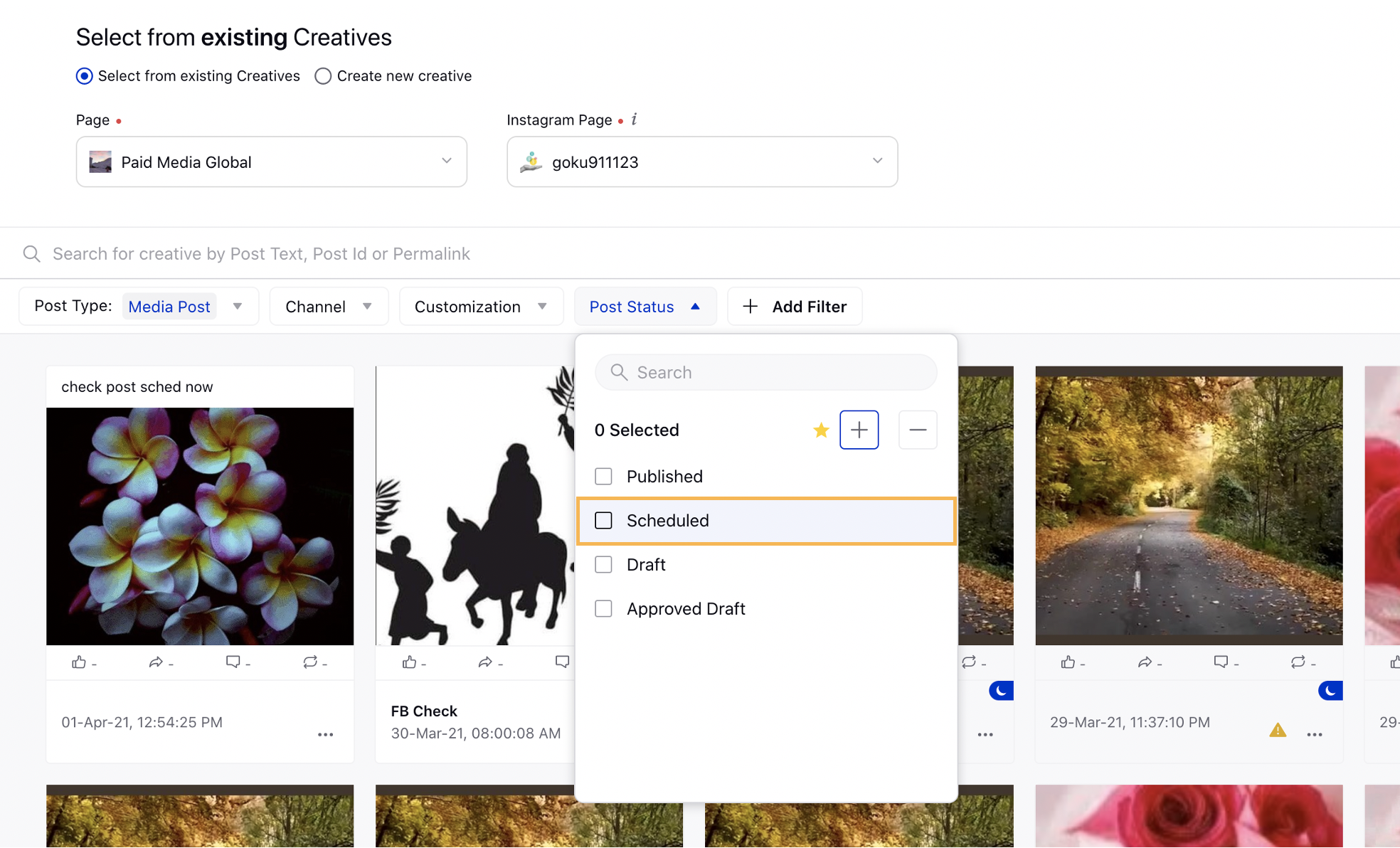Toggle the Published checkbox in Post Status
The image size is (1400, 848).
[603, 476]
